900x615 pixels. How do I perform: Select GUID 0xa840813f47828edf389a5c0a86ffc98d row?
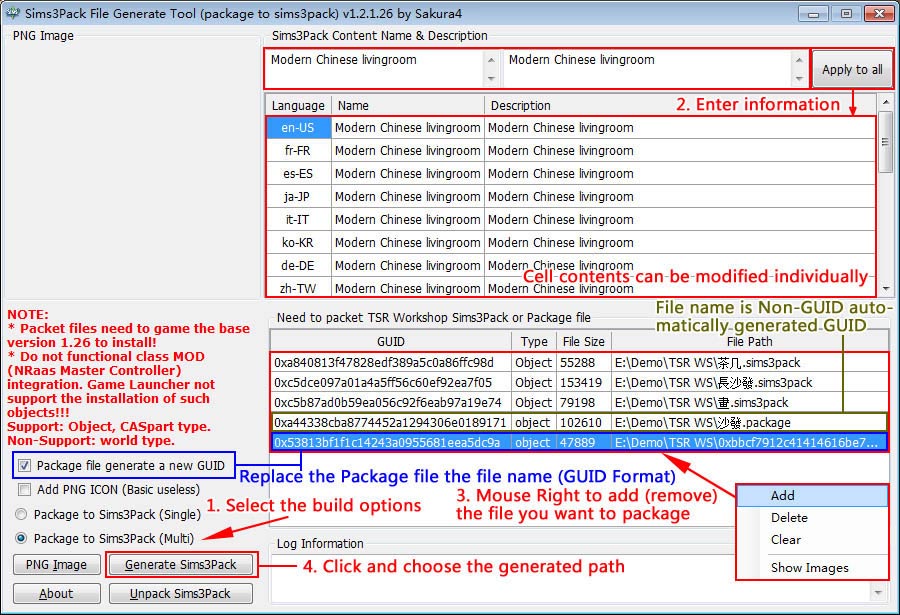[579, 363]
